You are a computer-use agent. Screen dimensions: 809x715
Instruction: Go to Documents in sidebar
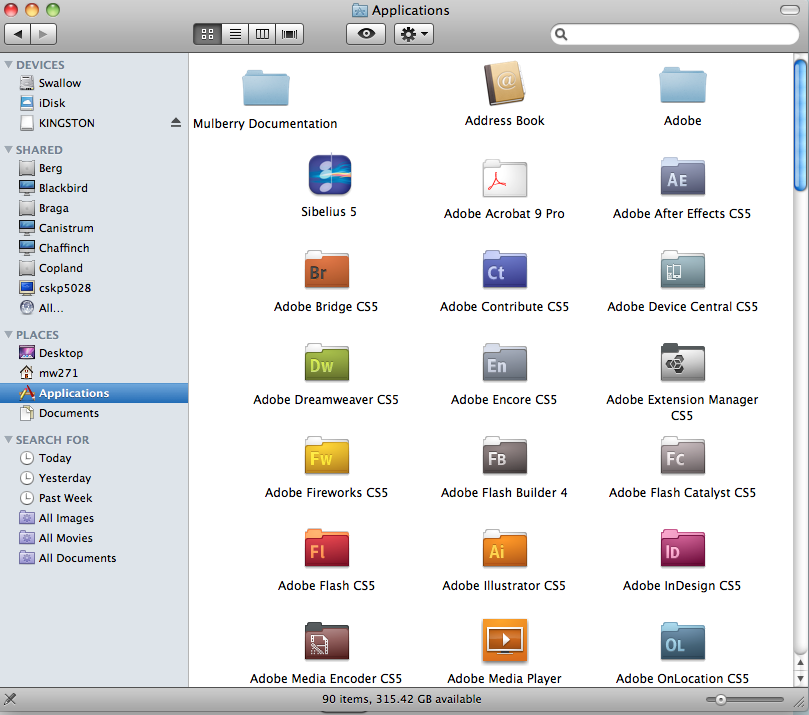point(94,413)
